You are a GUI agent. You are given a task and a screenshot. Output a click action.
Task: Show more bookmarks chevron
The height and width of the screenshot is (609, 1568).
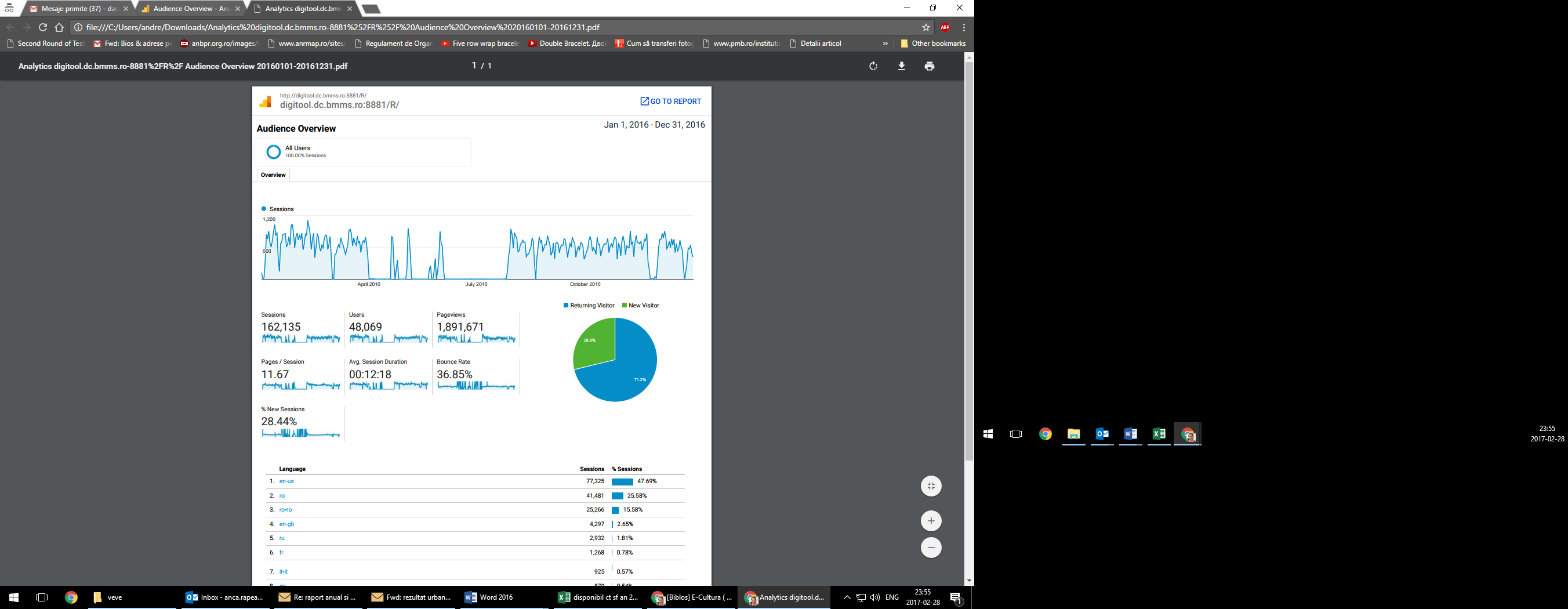(x=885, y=43)
